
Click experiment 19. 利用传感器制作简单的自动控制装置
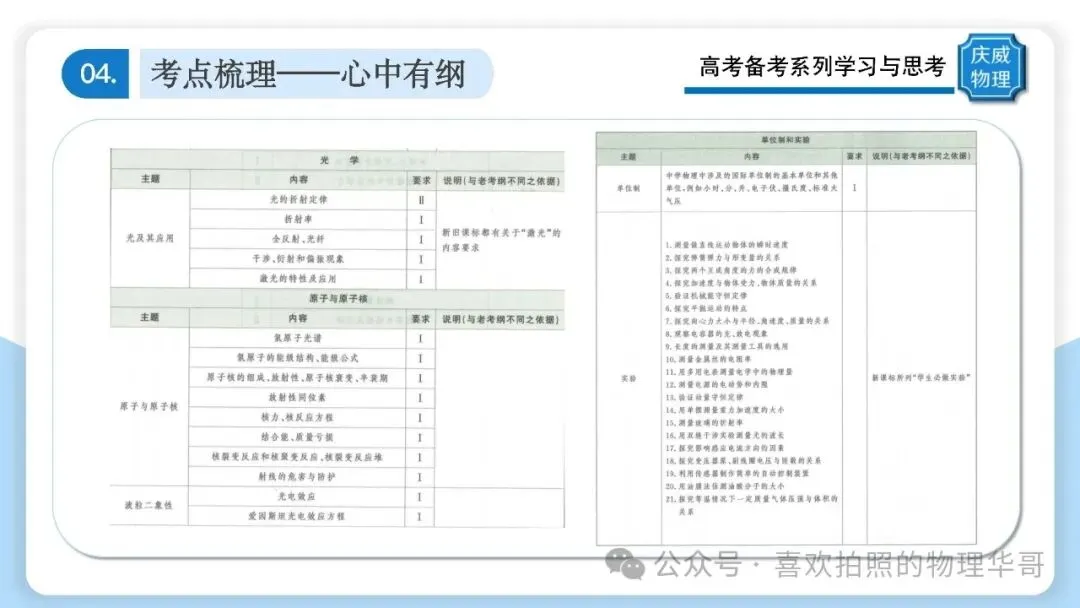pos(737,474)
